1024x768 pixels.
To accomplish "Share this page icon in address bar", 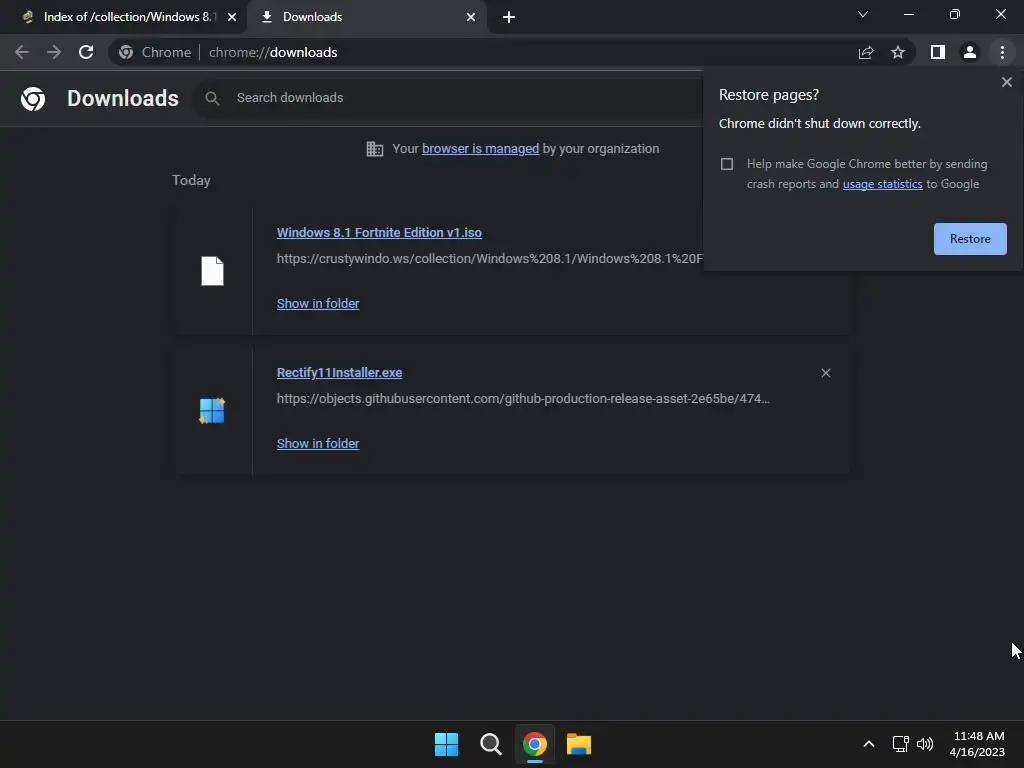I will pyautogui.click(x=866, y=52).
